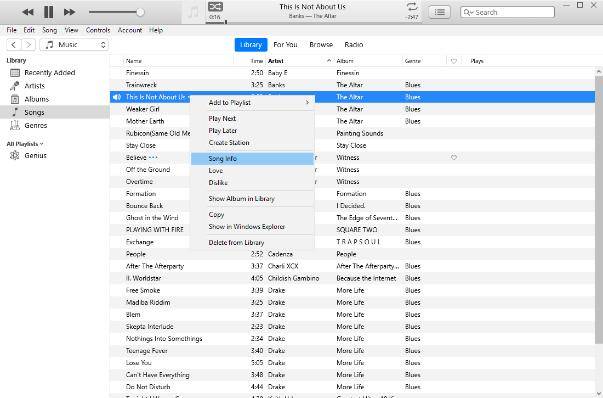Viewport: 603px width, 398px height.
Task: Open the Account menu
Action: [130, 30]
